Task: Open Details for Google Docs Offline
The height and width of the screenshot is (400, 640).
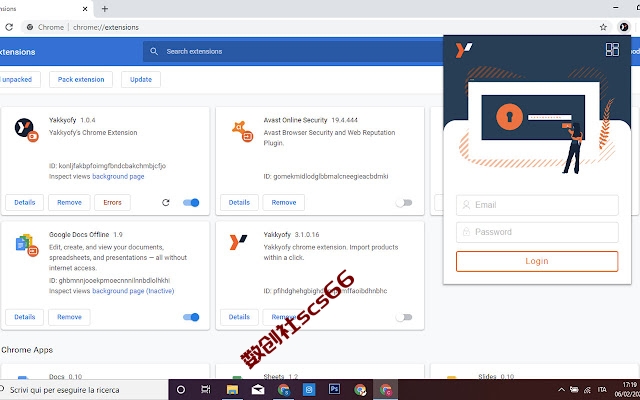Action: [24, 317]
